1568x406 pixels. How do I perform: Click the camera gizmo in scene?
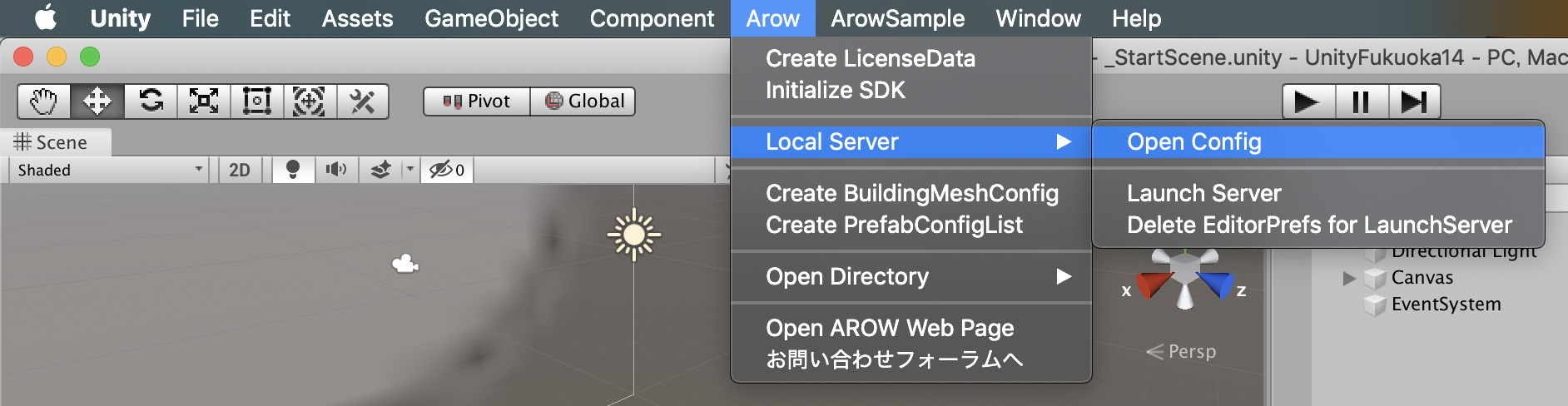click(405, 265)
